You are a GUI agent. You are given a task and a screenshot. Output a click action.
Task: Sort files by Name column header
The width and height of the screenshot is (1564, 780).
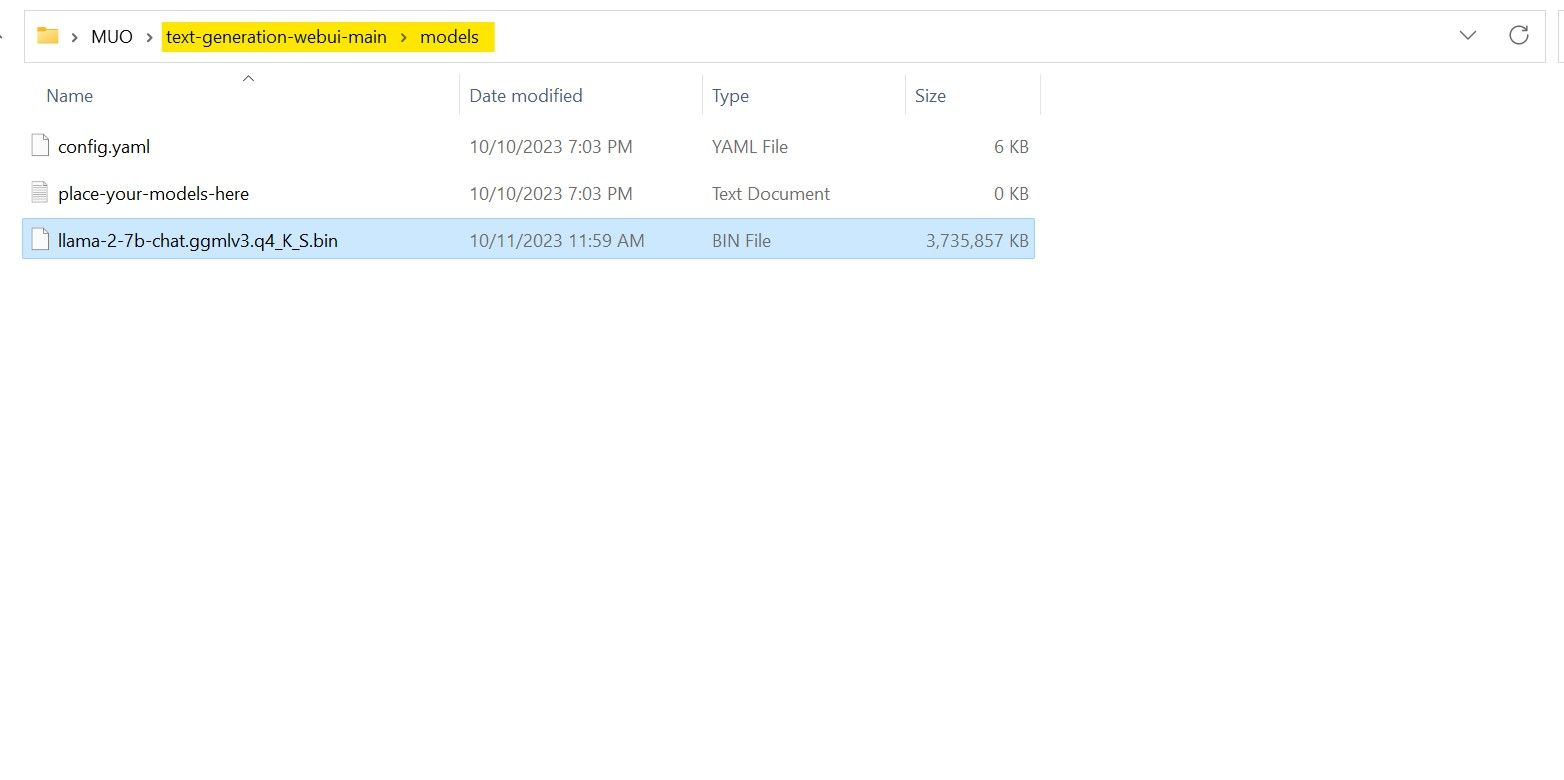tap(70, 96)
